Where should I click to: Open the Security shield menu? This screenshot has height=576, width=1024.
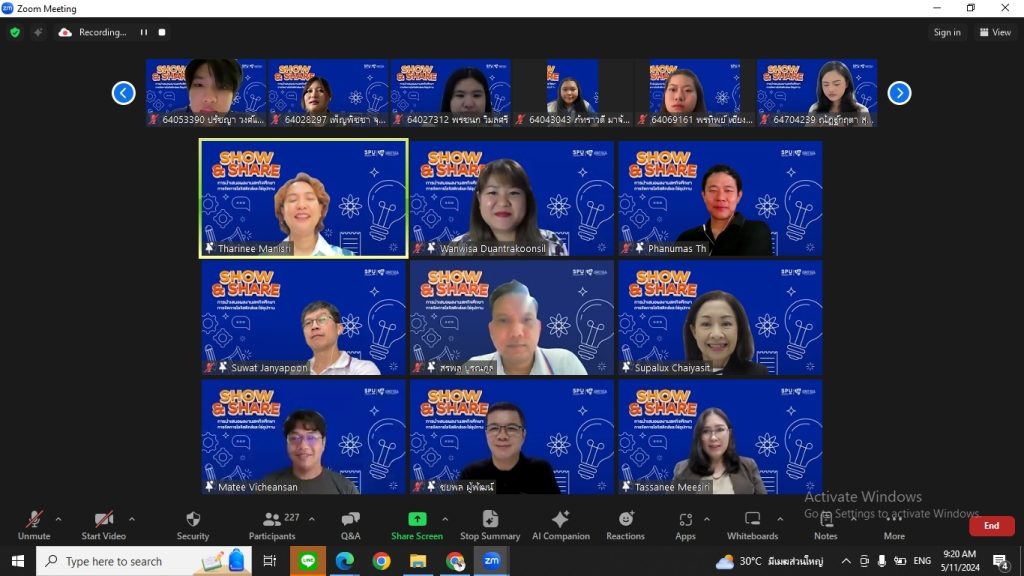(x=193, y=526)
